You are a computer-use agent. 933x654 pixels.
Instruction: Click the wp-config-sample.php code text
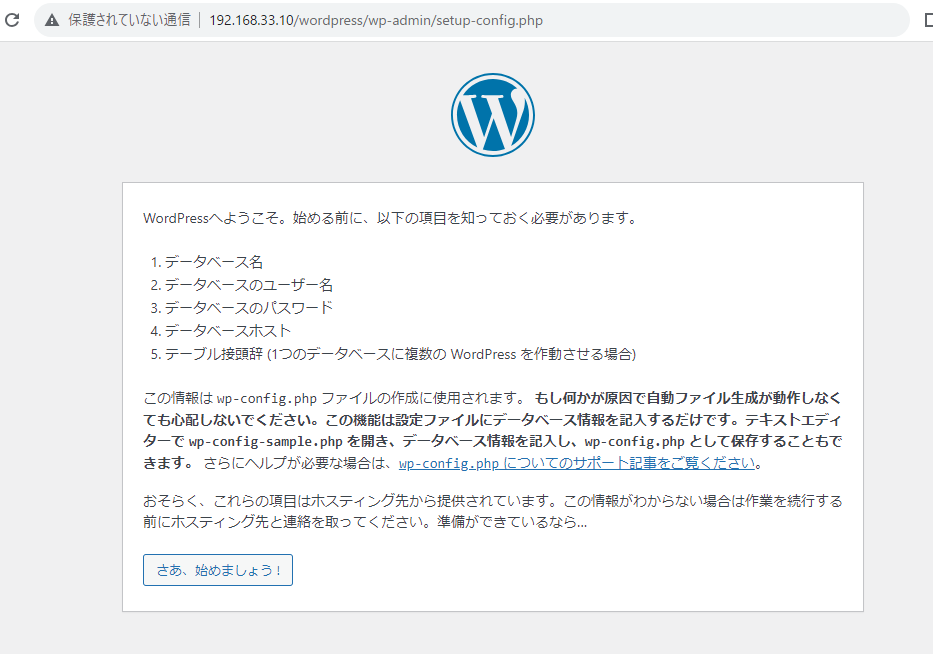click(265, 442)
